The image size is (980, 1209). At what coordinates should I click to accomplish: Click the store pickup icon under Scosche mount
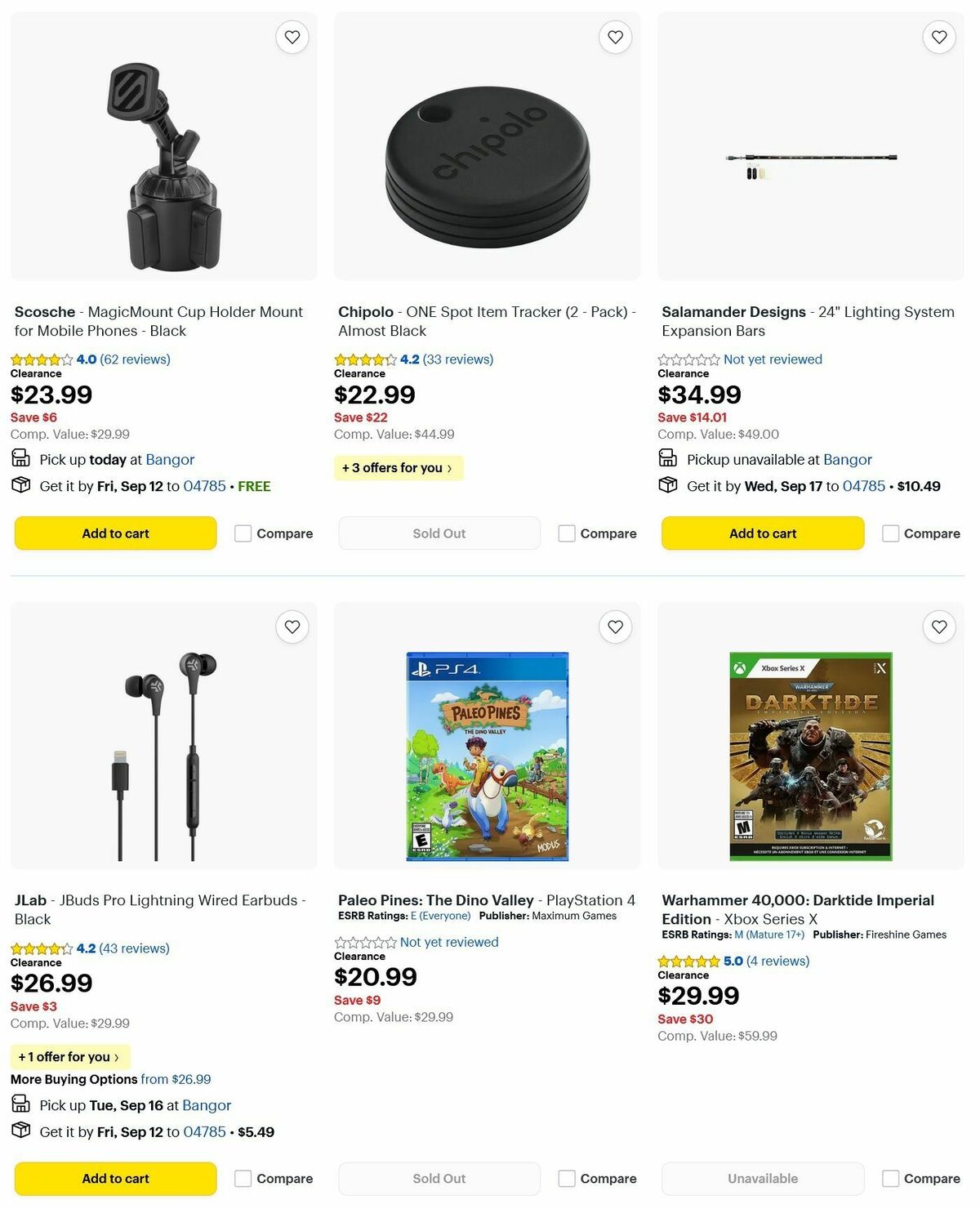(x=20, y=458)
